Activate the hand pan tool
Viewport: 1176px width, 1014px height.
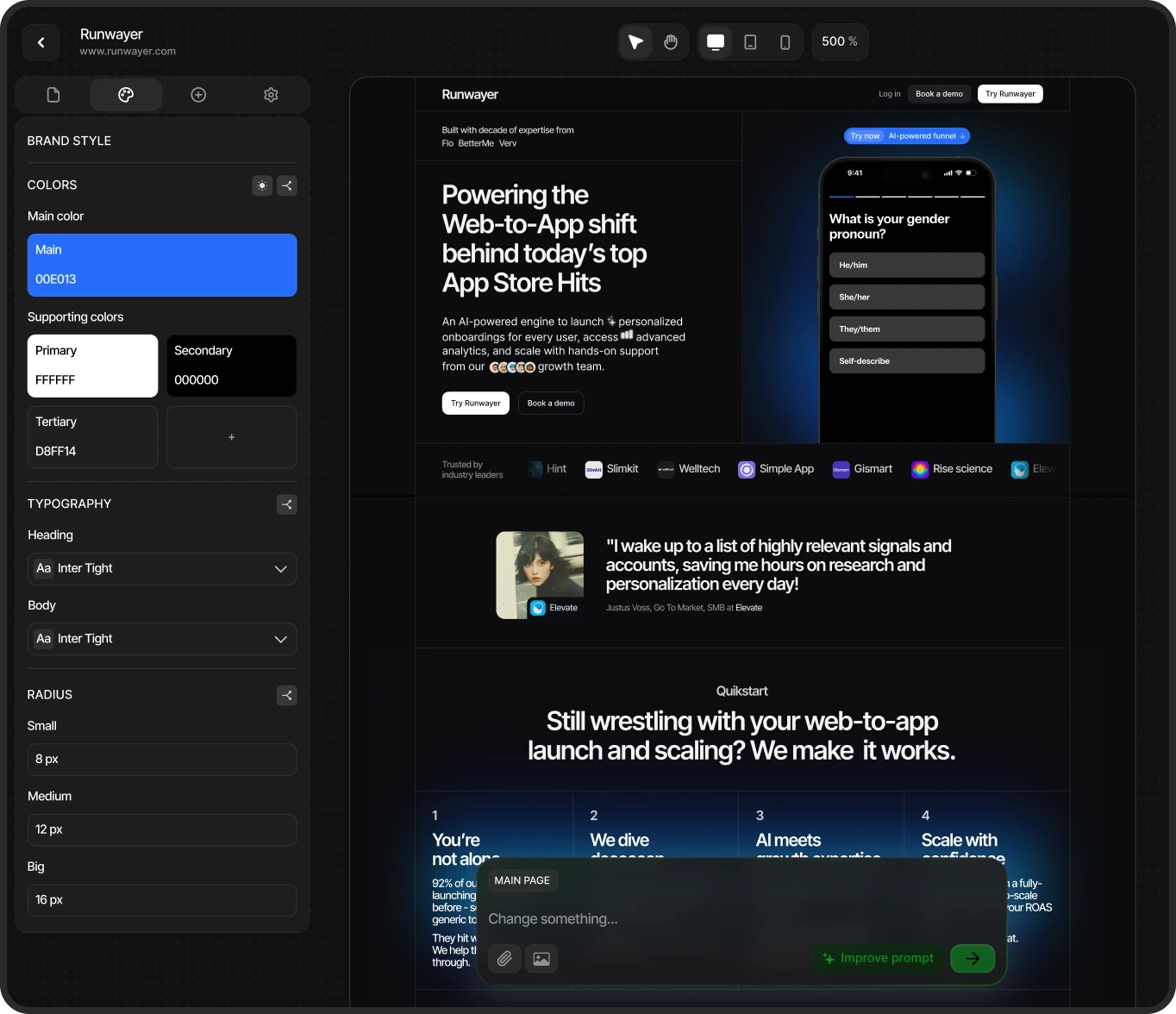click(670, 41)
